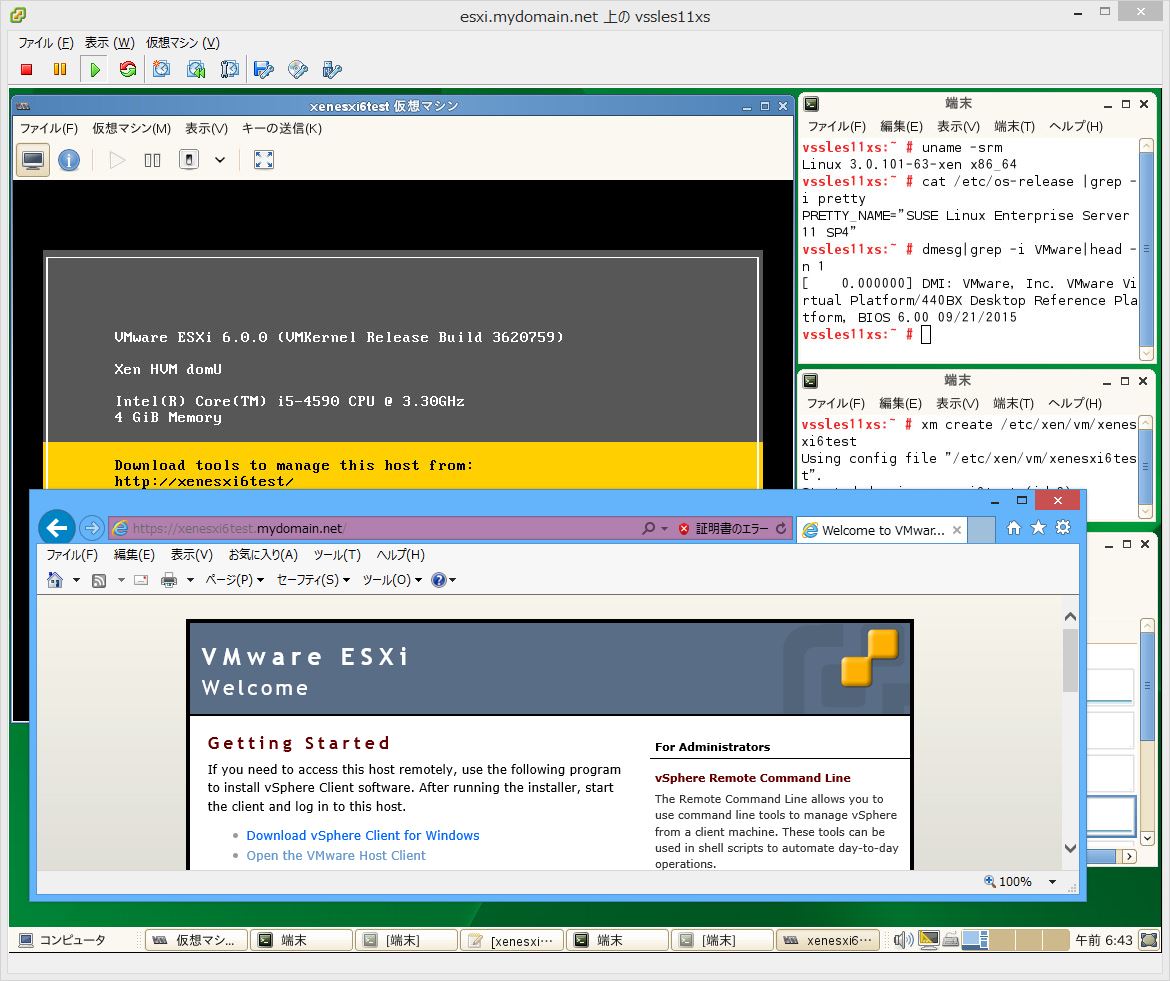This screenshot has height=981, width=1170.
Task: Click Open the VMware Host Client link
Action: click(x=336, y=856)
